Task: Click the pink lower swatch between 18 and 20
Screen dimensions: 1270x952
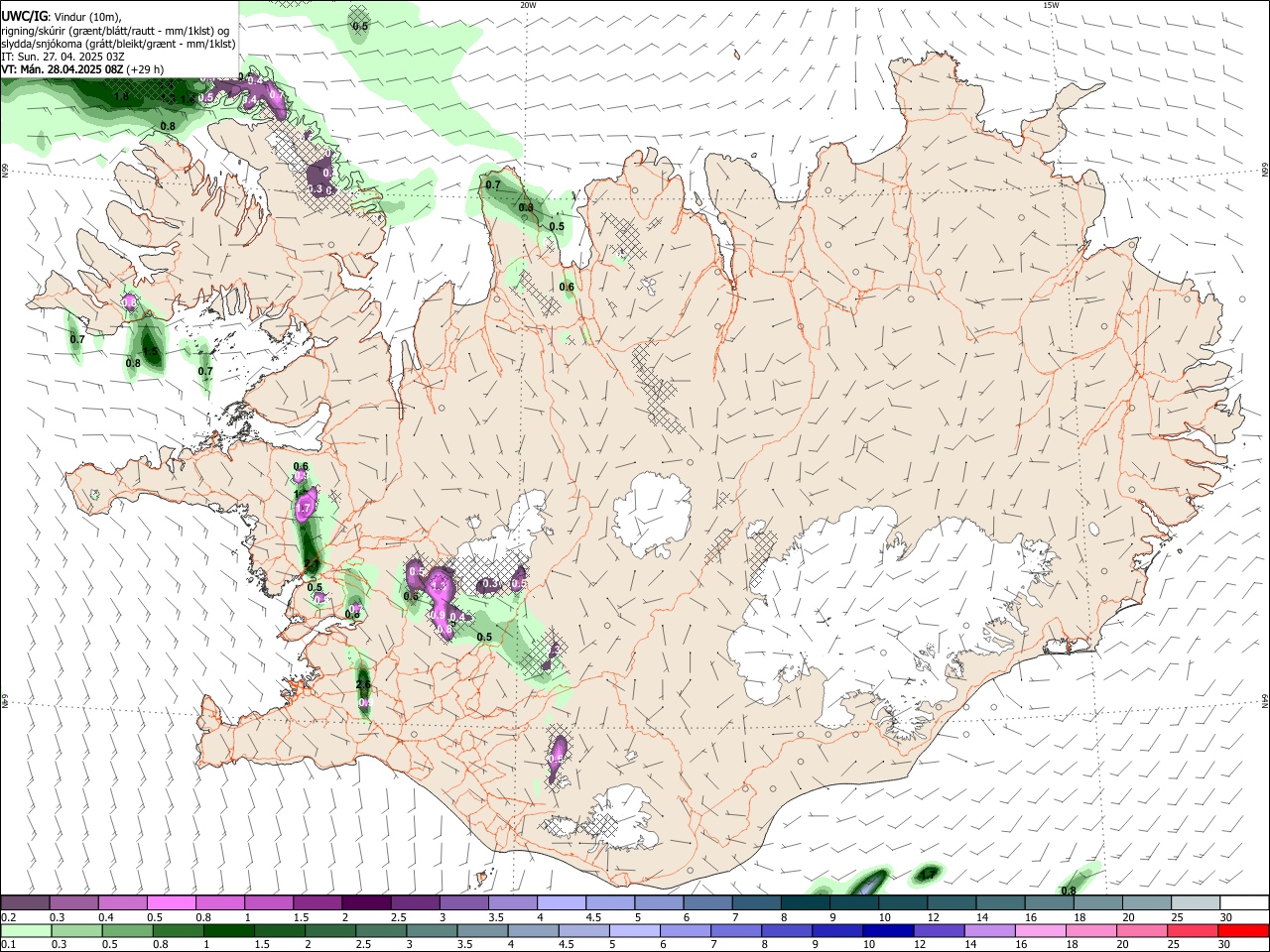Action: pyautogui.click(x=1089, y=930)
